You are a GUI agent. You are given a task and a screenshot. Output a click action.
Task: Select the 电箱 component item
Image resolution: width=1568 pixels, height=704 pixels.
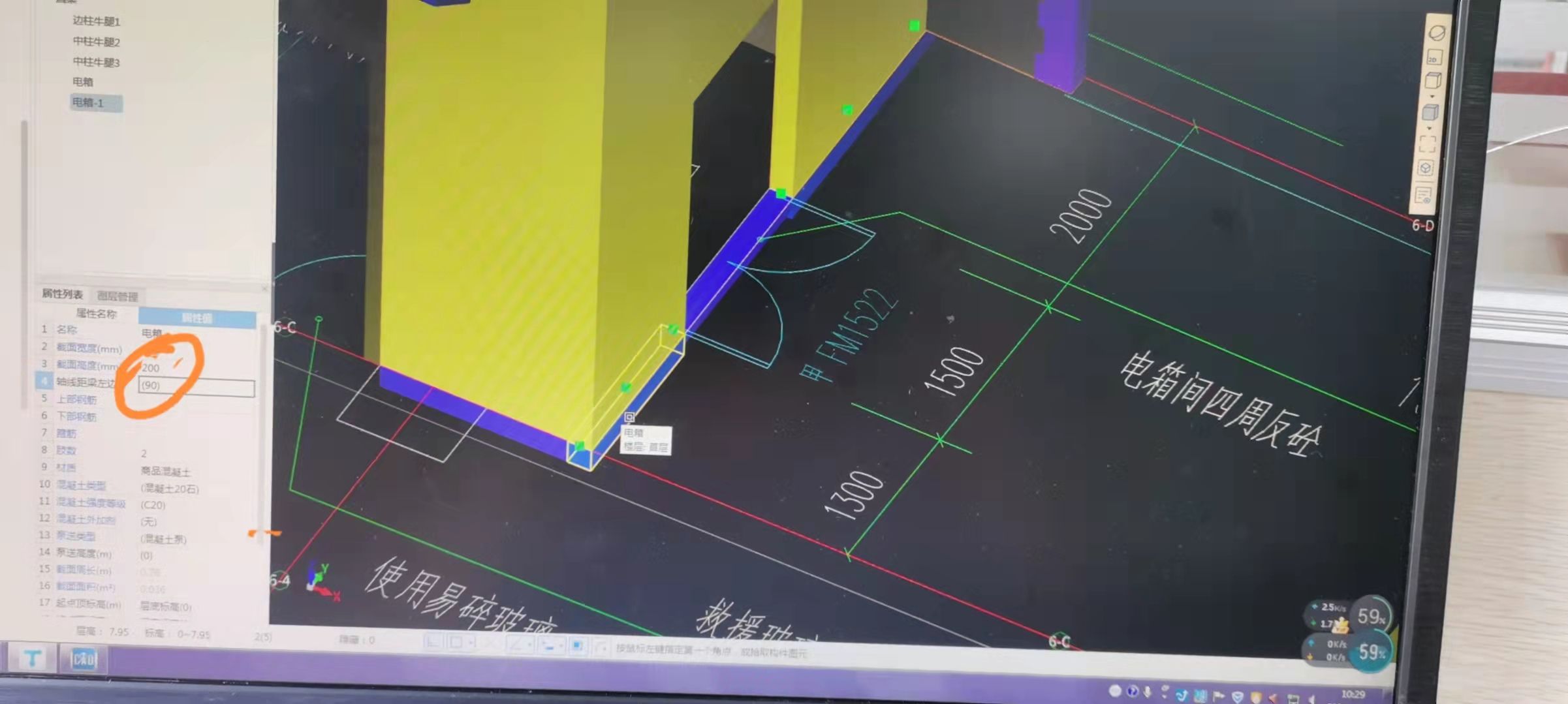pyautogui.click(x=83, y=82)
